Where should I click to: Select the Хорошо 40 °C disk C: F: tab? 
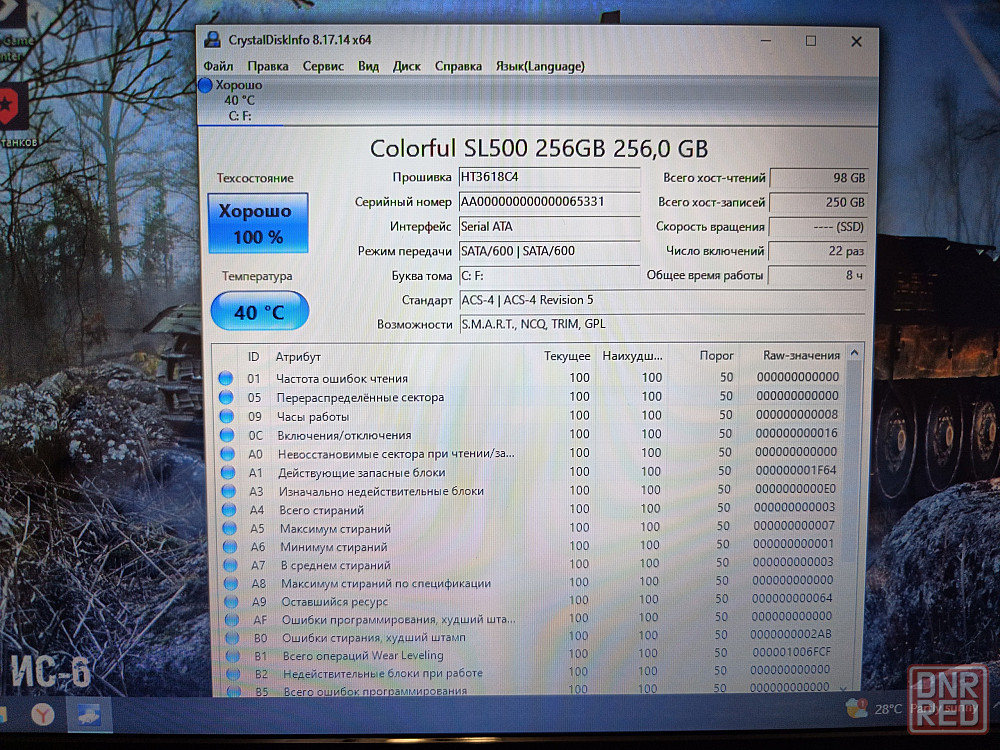tap(240, 100)
